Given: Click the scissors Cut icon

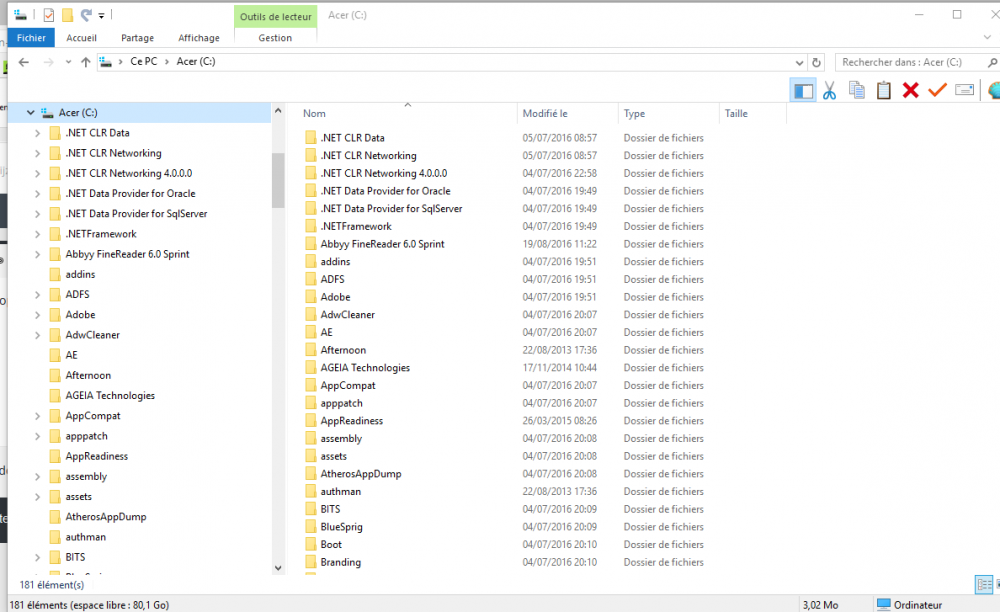Looking at the screenshot, I should (x=829, y=91).
